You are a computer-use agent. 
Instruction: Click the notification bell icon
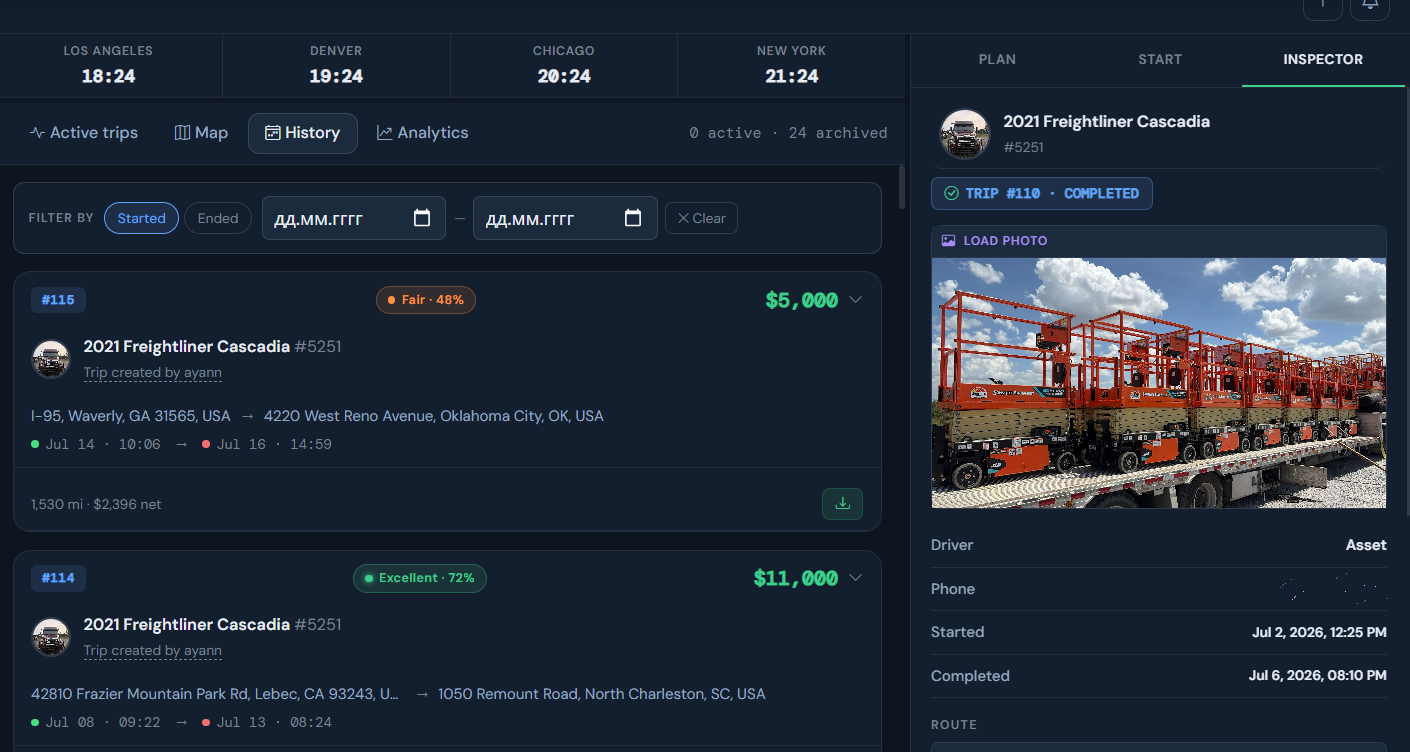pos(1370,5)
